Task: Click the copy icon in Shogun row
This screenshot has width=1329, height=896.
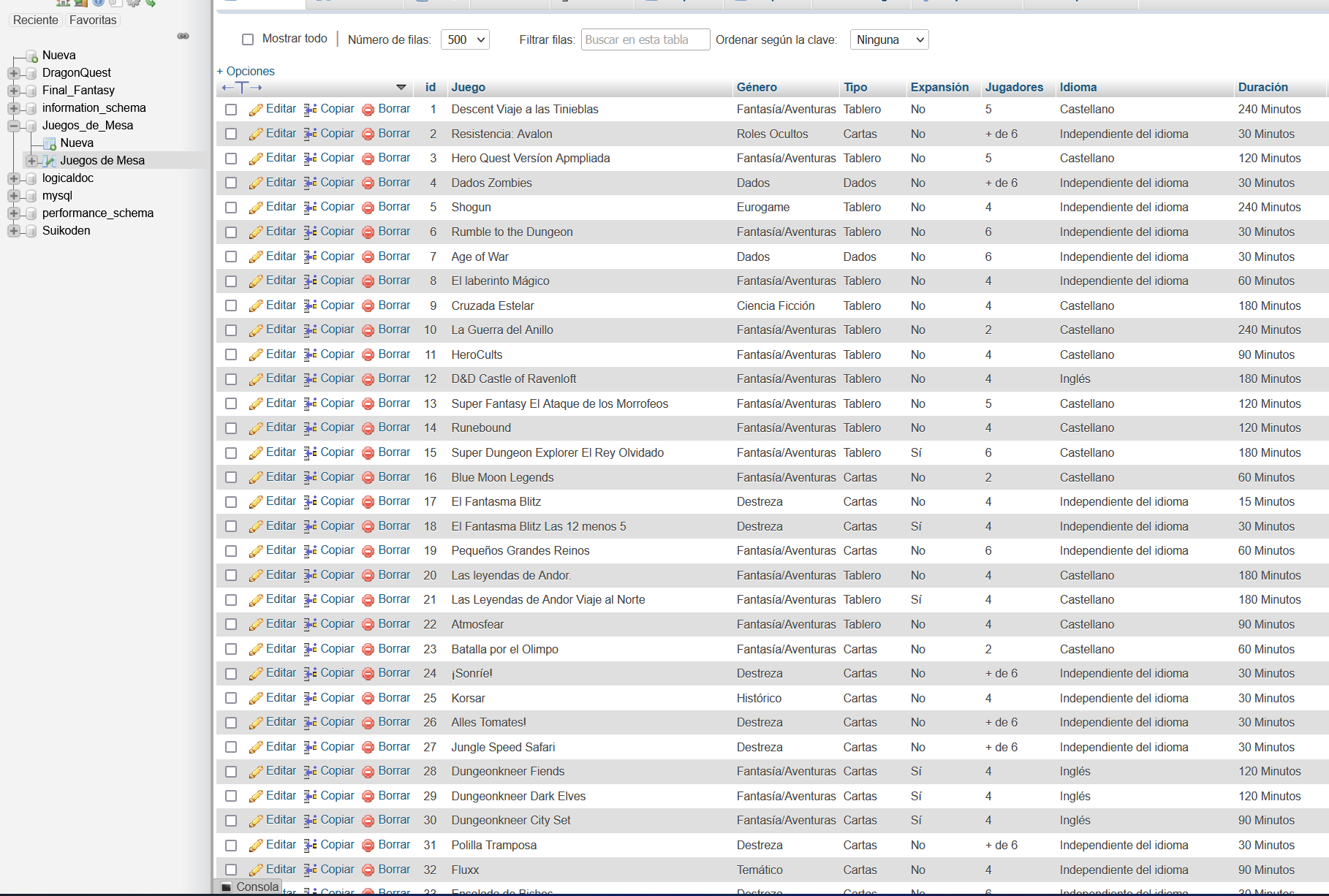Action: tap(311, 208)
